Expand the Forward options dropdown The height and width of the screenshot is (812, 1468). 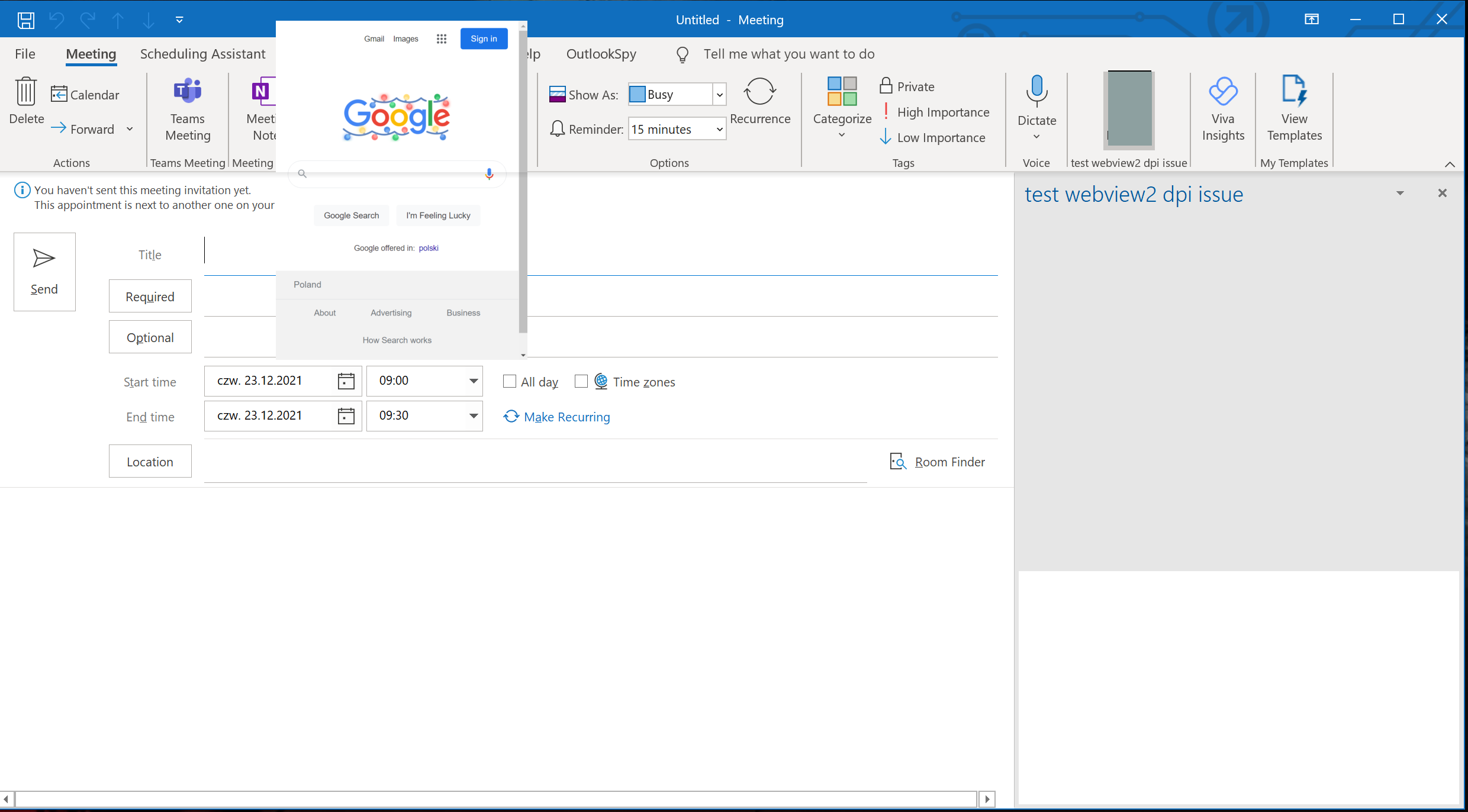click(130, 129)
